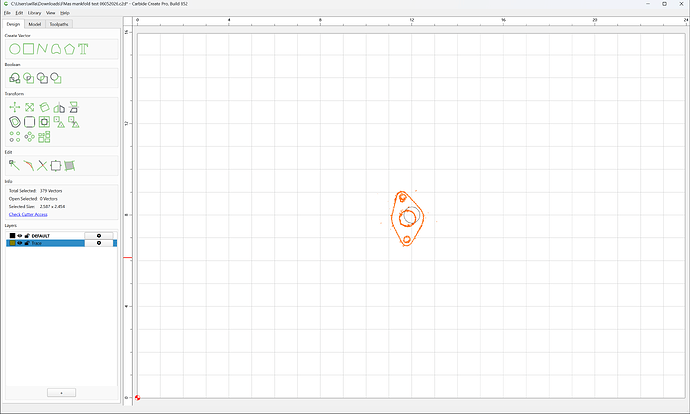This screenshot has width=690, height=414.
Task: Open the Help menu
Action: point(65,13)
